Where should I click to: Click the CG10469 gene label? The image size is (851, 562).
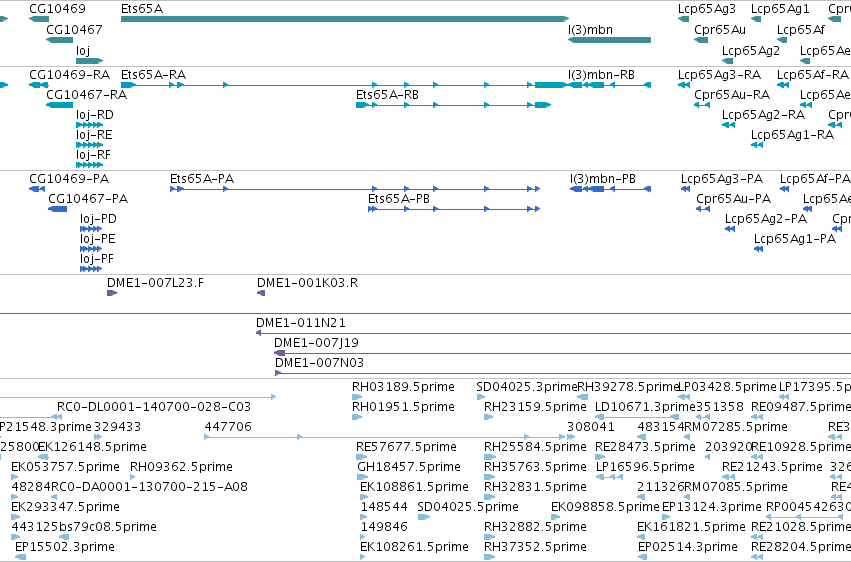57,9
